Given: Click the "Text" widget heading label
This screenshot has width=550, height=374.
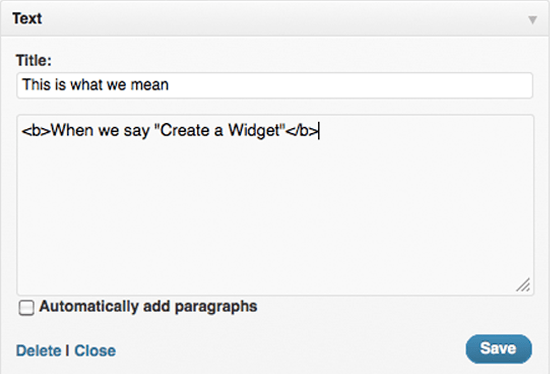Looking at the screenshot, I should coord(27,19).
